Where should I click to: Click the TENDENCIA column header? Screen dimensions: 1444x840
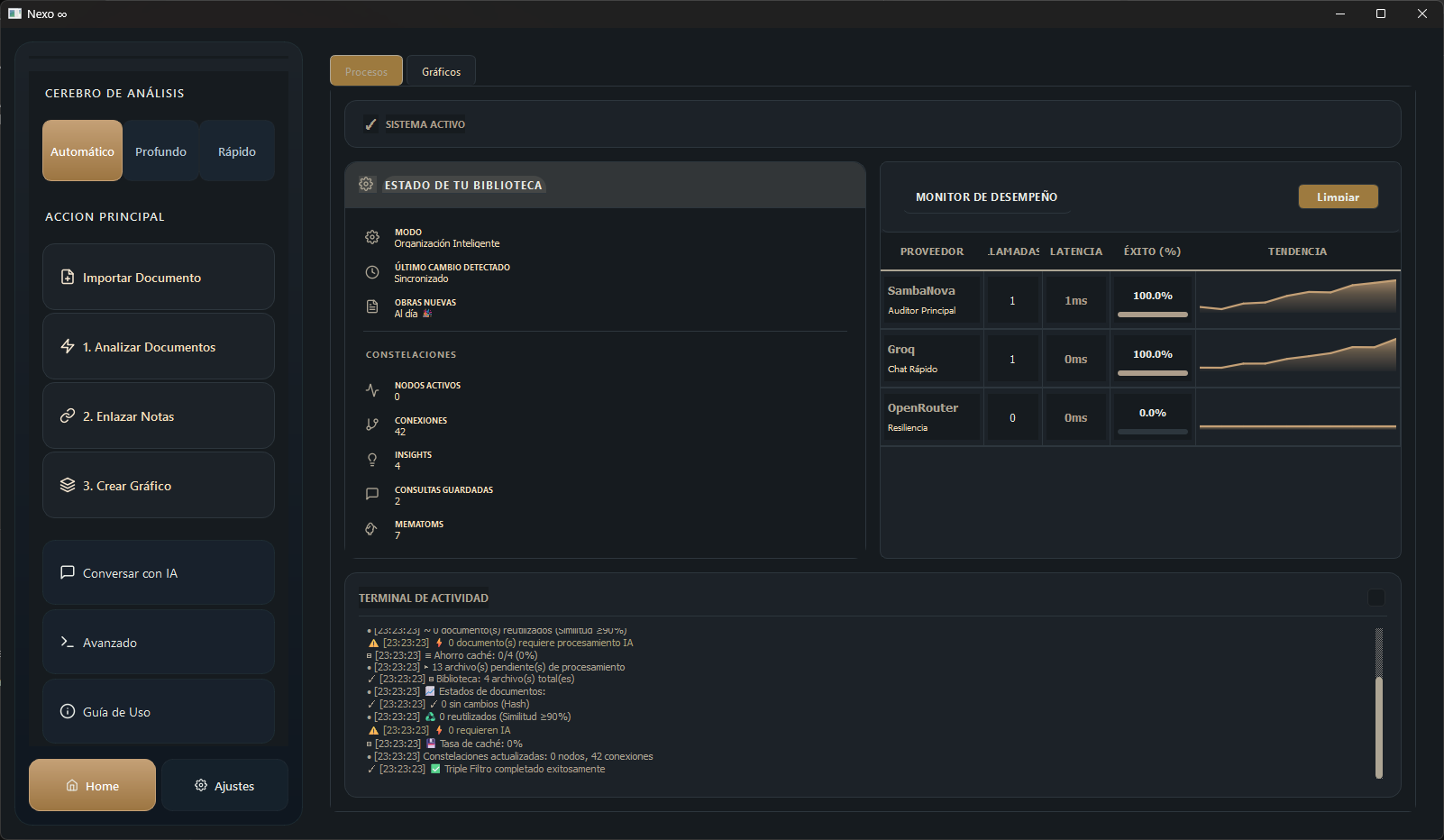coord(1297,251)
